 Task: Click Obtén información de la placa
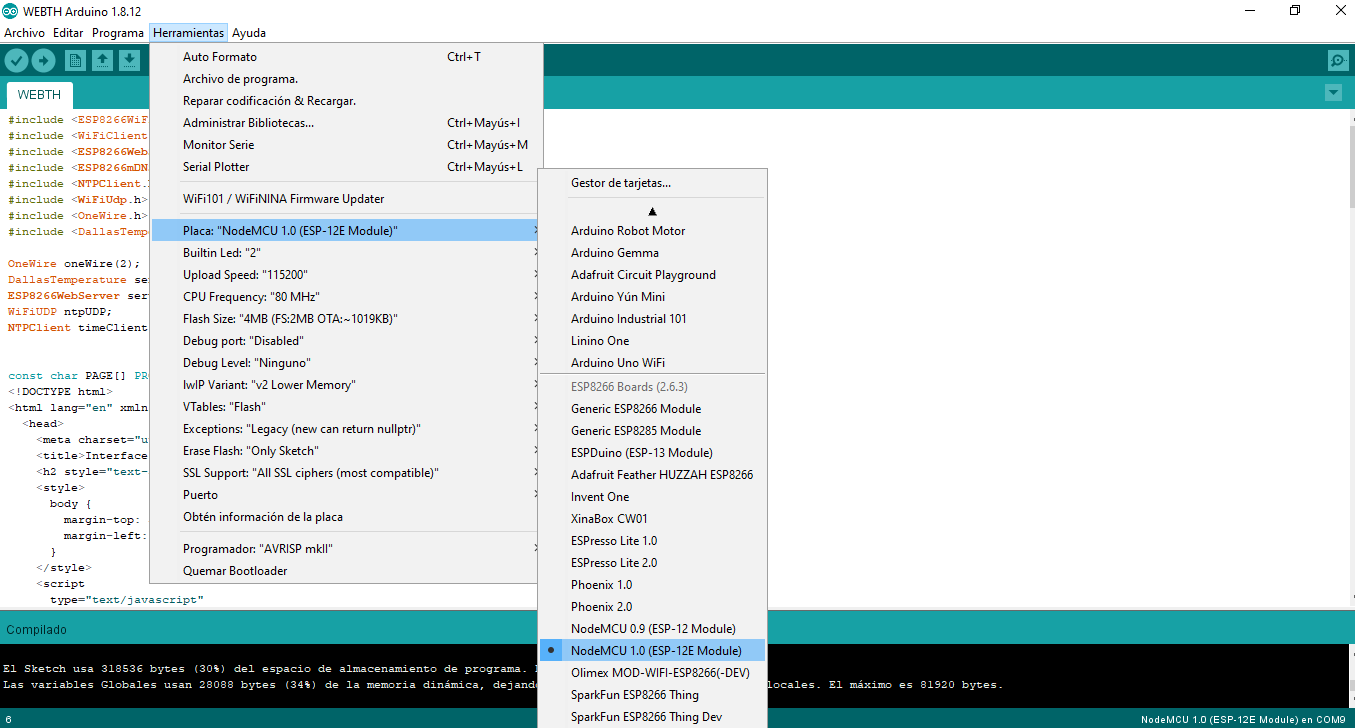click(346, 517)
